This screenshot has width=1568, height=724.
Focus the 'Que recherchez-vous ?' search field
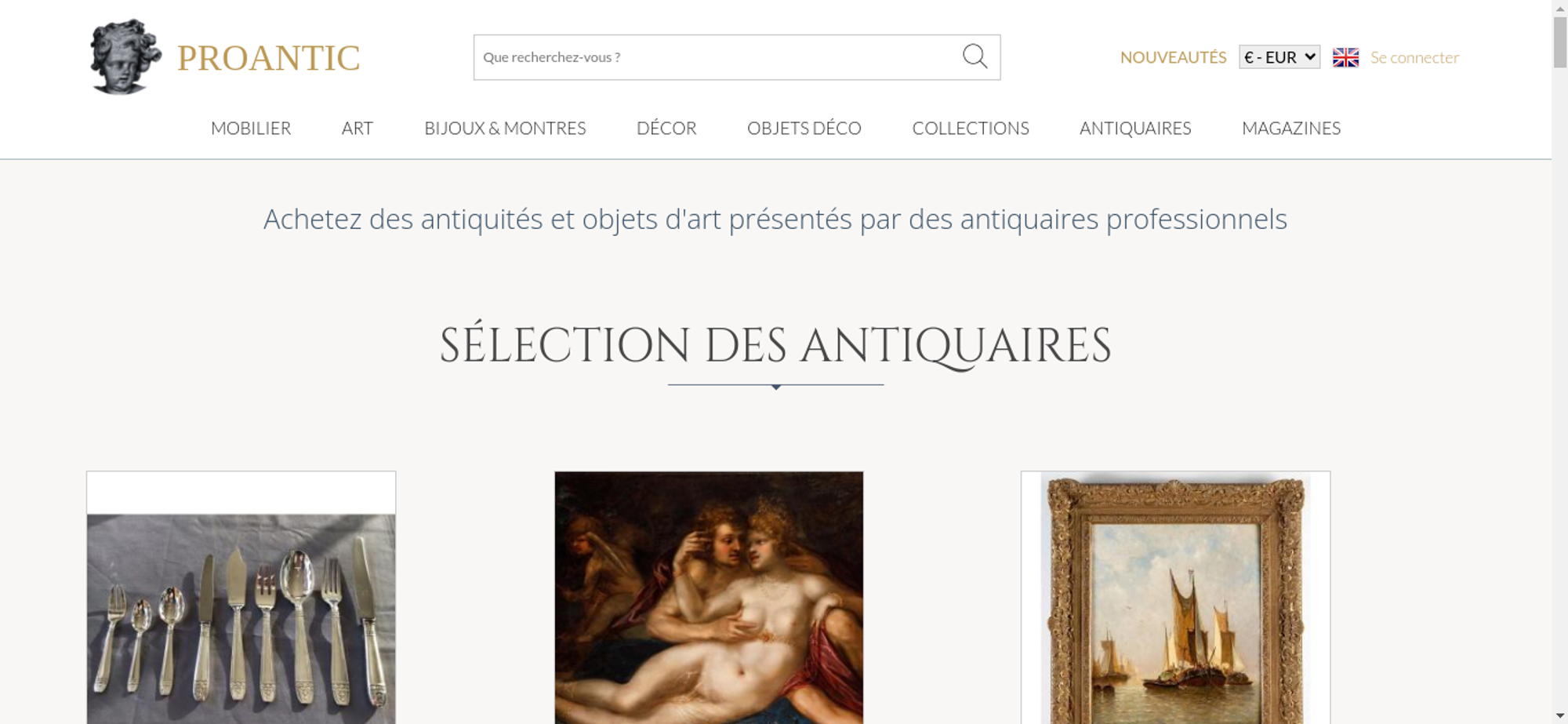click(x=717, y=57)
